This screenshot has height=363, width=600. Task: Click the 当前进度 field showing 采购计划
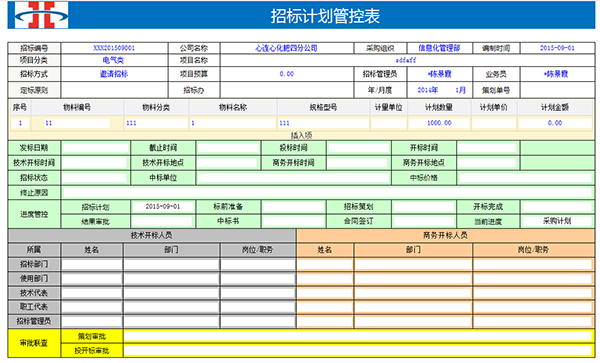click(557, 221)
